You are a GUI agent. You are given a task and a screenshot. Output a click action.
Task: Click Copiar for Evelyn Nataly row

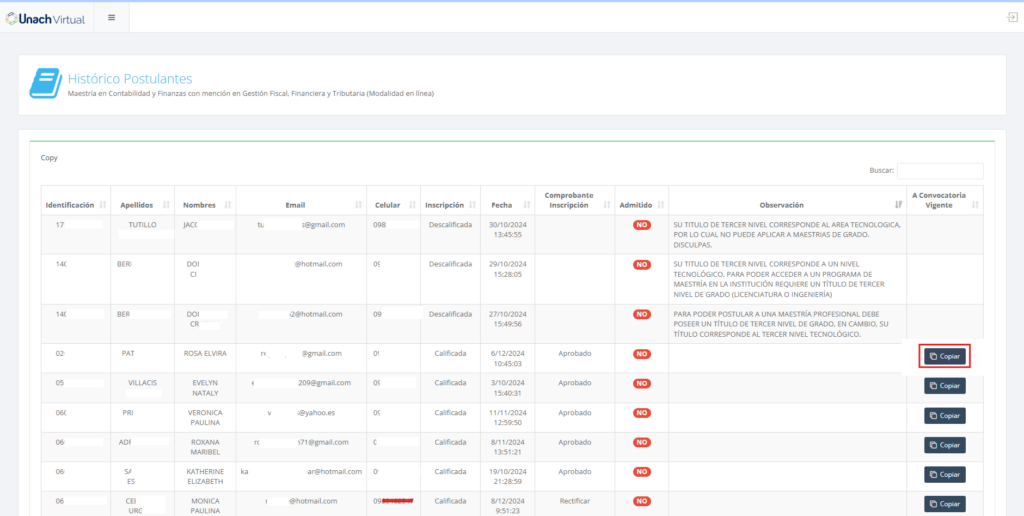944,386
